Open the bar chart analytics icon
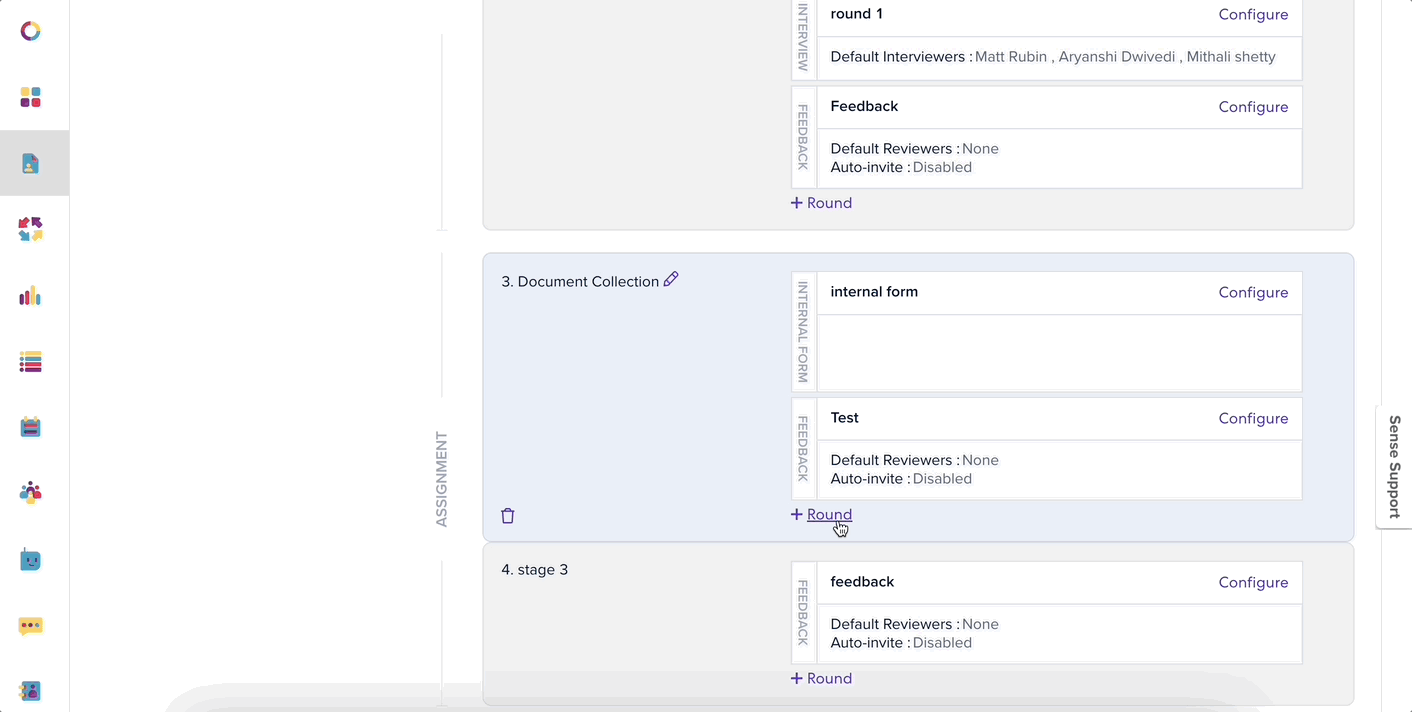The height and width of the screenshot is (712, 1412). pyautogui.click(x=30, y=295)
